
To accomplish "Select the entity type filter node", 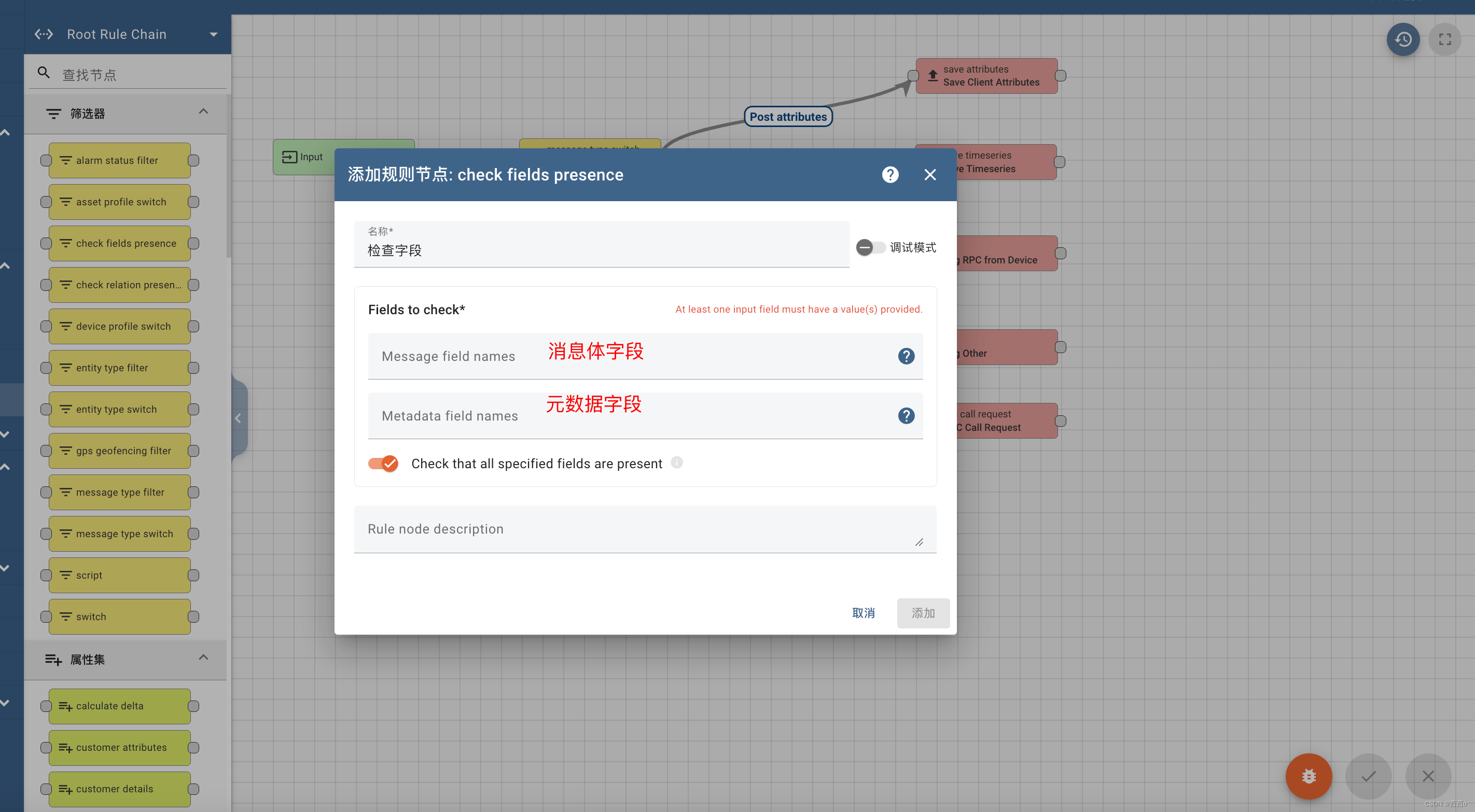I will coord(120,368).
